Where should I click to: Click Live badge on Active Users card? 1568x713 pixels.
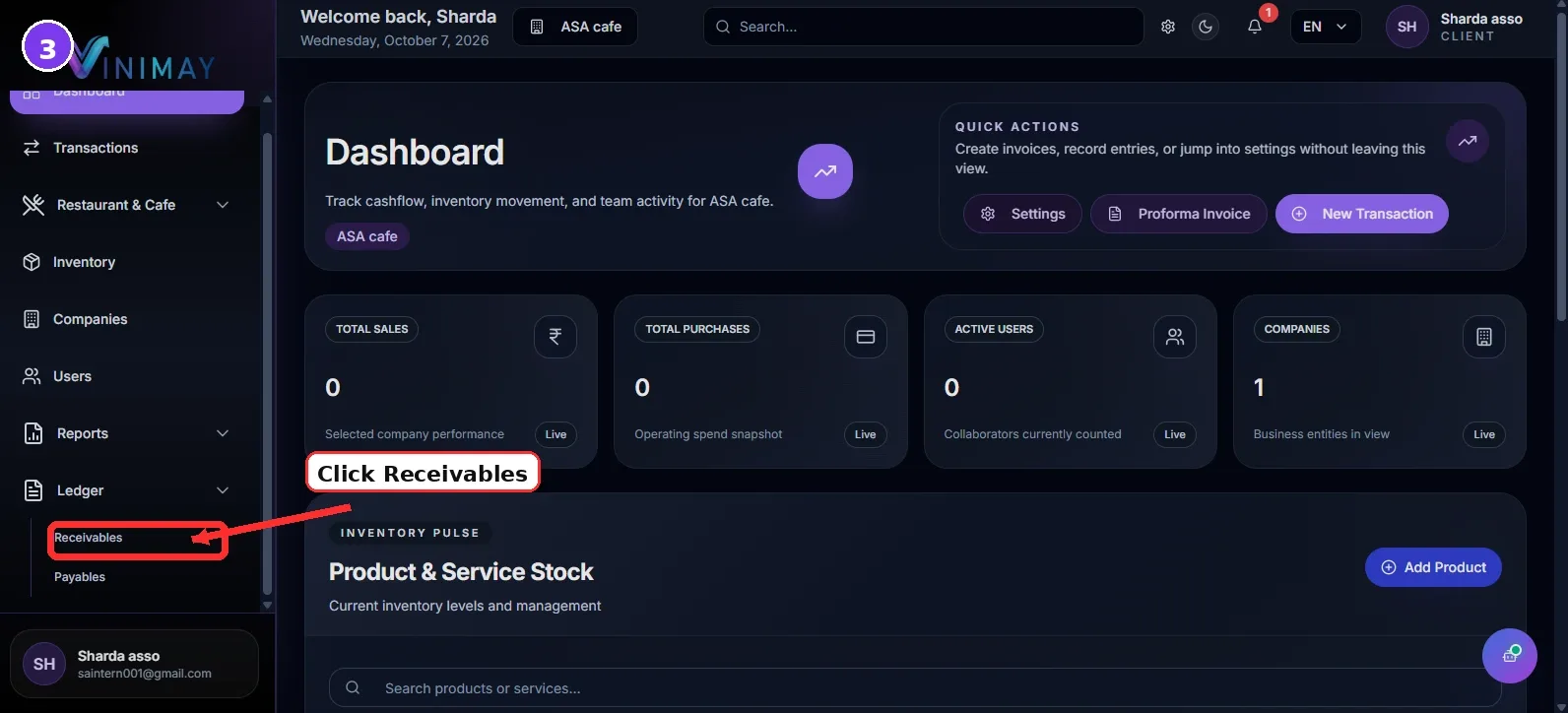[x=1175, y=434]
